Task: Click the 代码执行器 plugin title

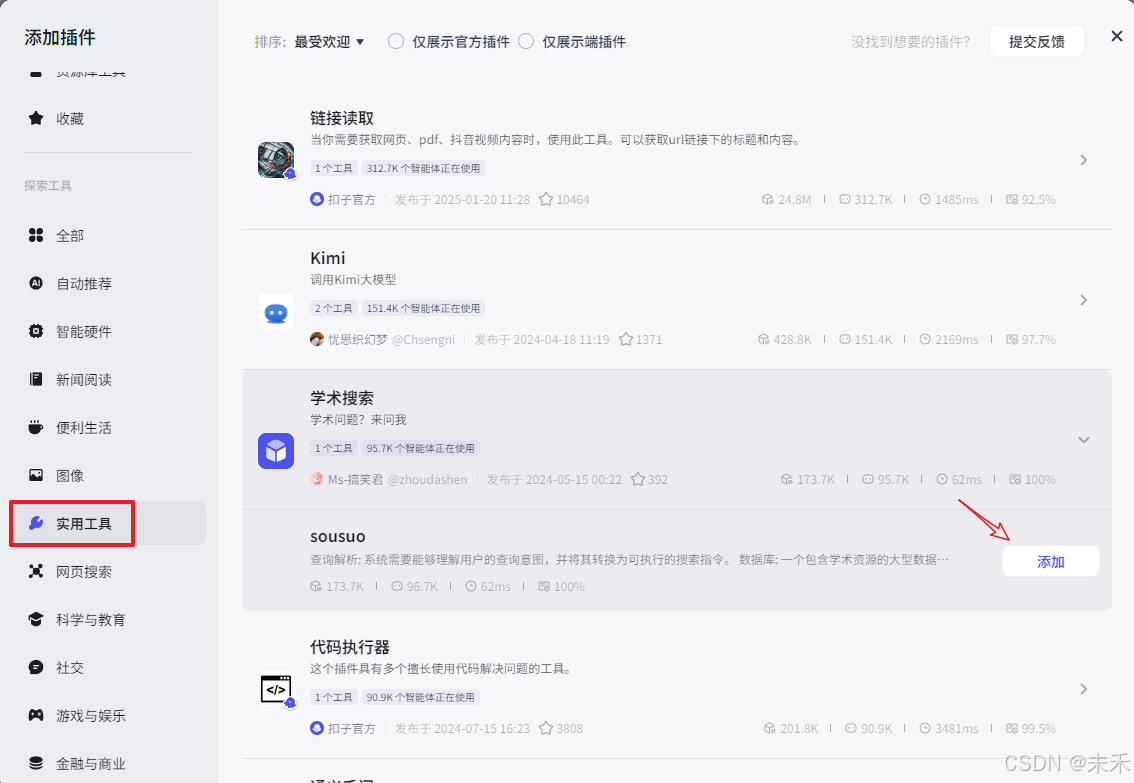Action: click(x=350, y=646)
